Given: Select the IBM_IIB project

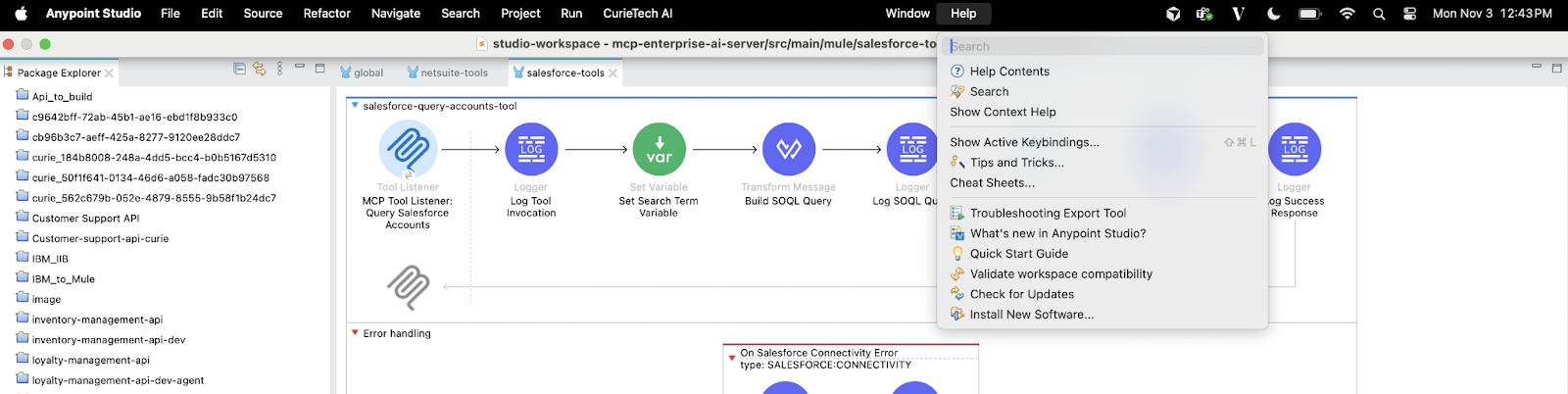Looking at the screenshot, I should pos(42,259).
